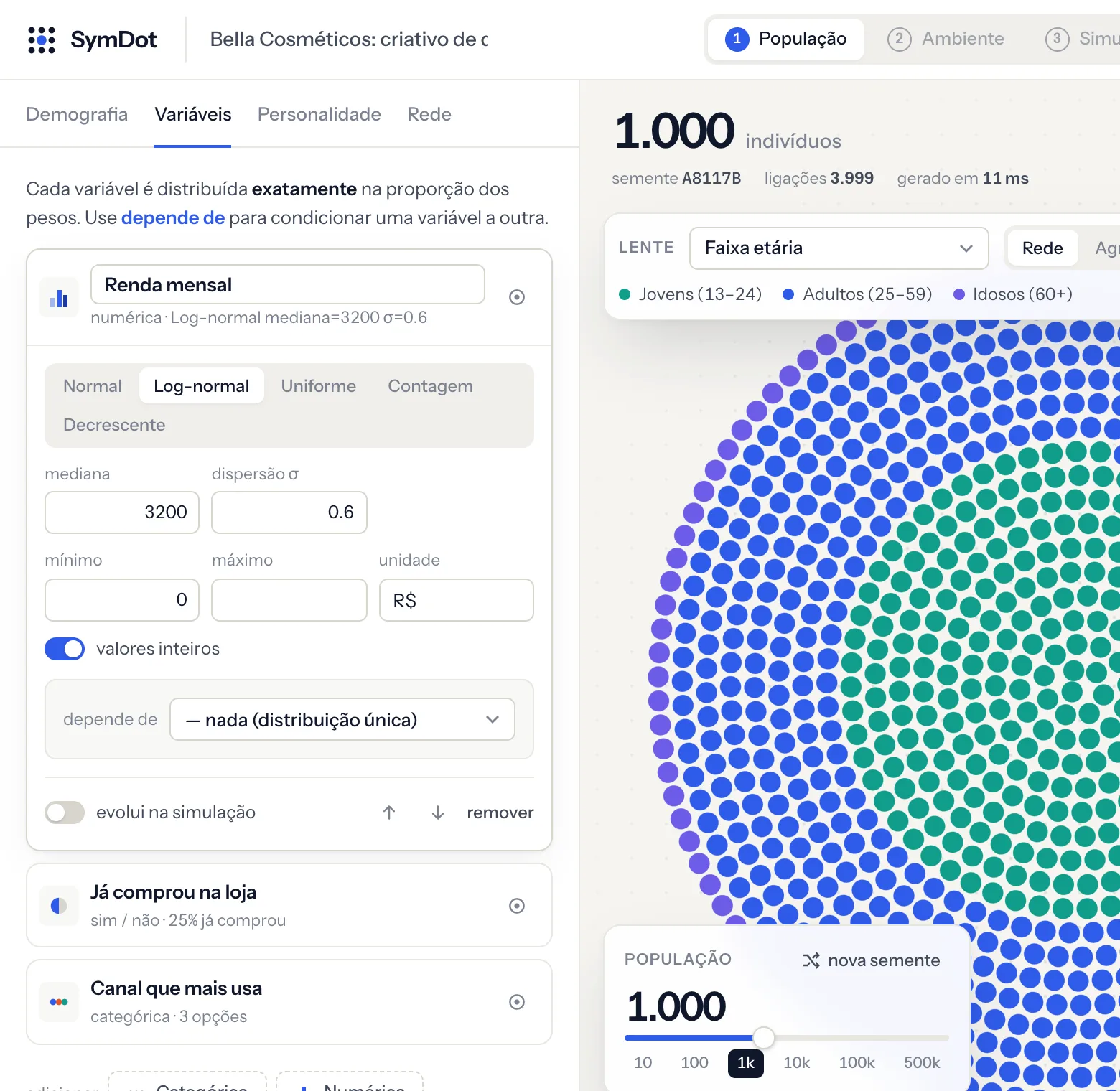This screenshot has width=1120, height=1091.
Task: Click the nova semente button
Action: coord(872,960)
